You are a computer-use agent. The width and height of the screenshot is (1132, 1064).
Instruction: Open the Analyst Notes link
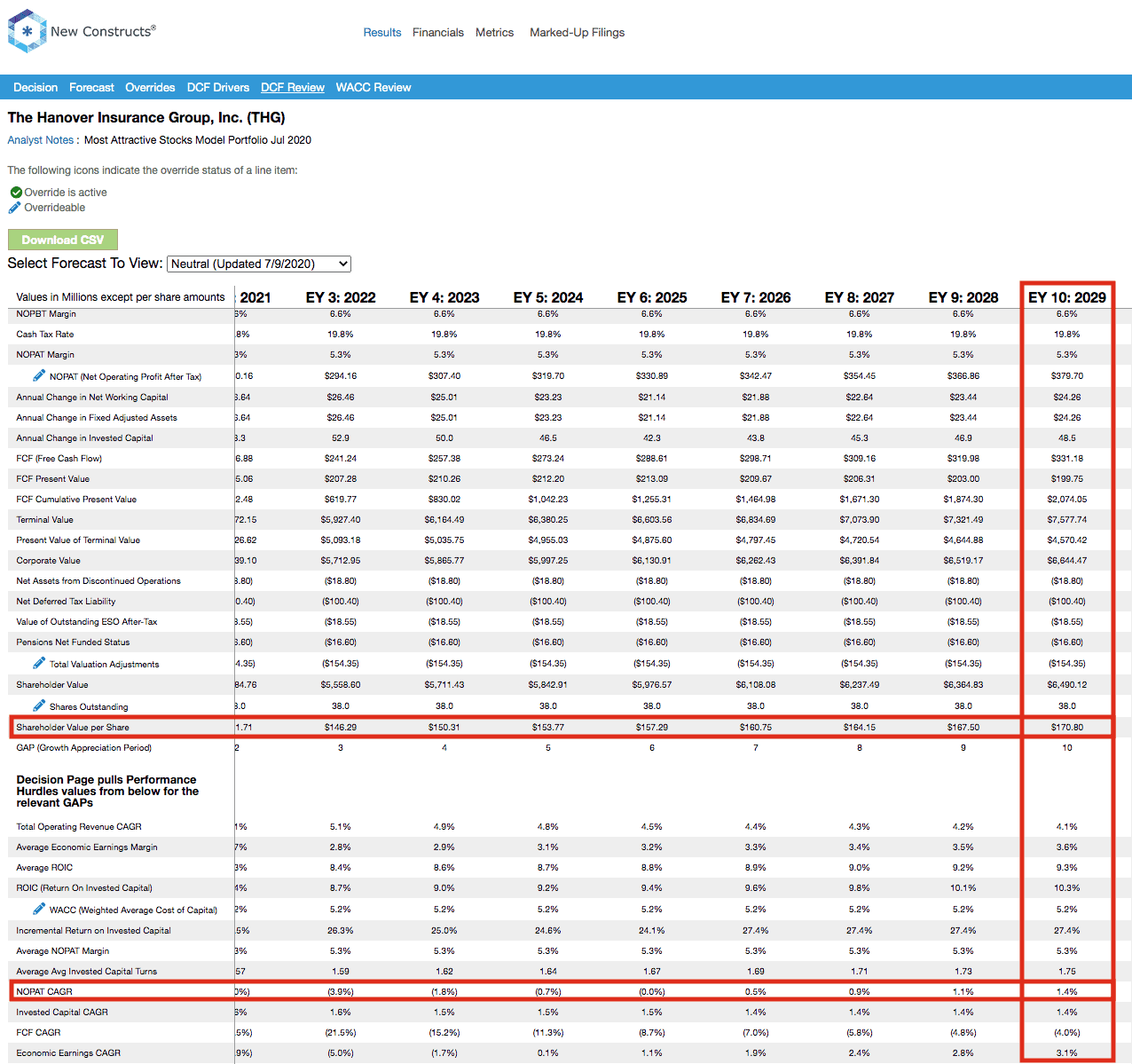(41, 140)
